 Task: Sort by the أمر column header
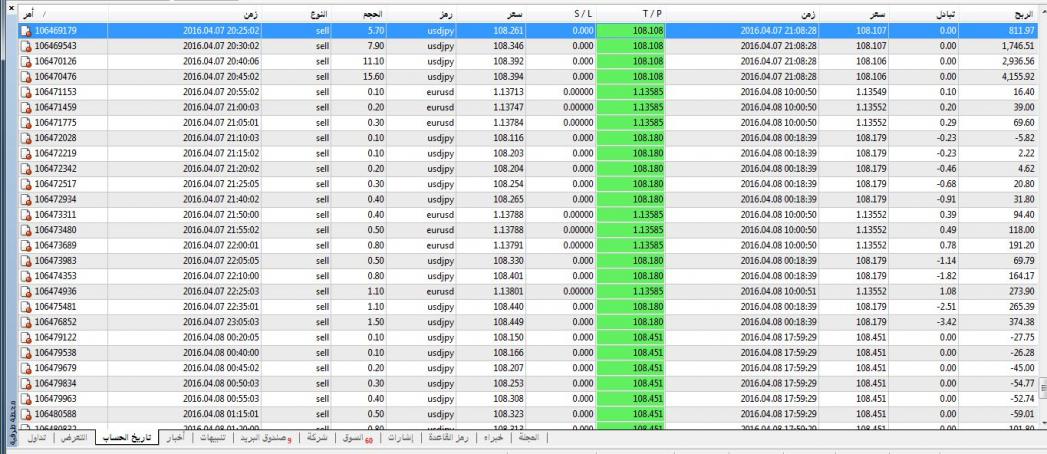pyautogui.click(x=63, y=13)
